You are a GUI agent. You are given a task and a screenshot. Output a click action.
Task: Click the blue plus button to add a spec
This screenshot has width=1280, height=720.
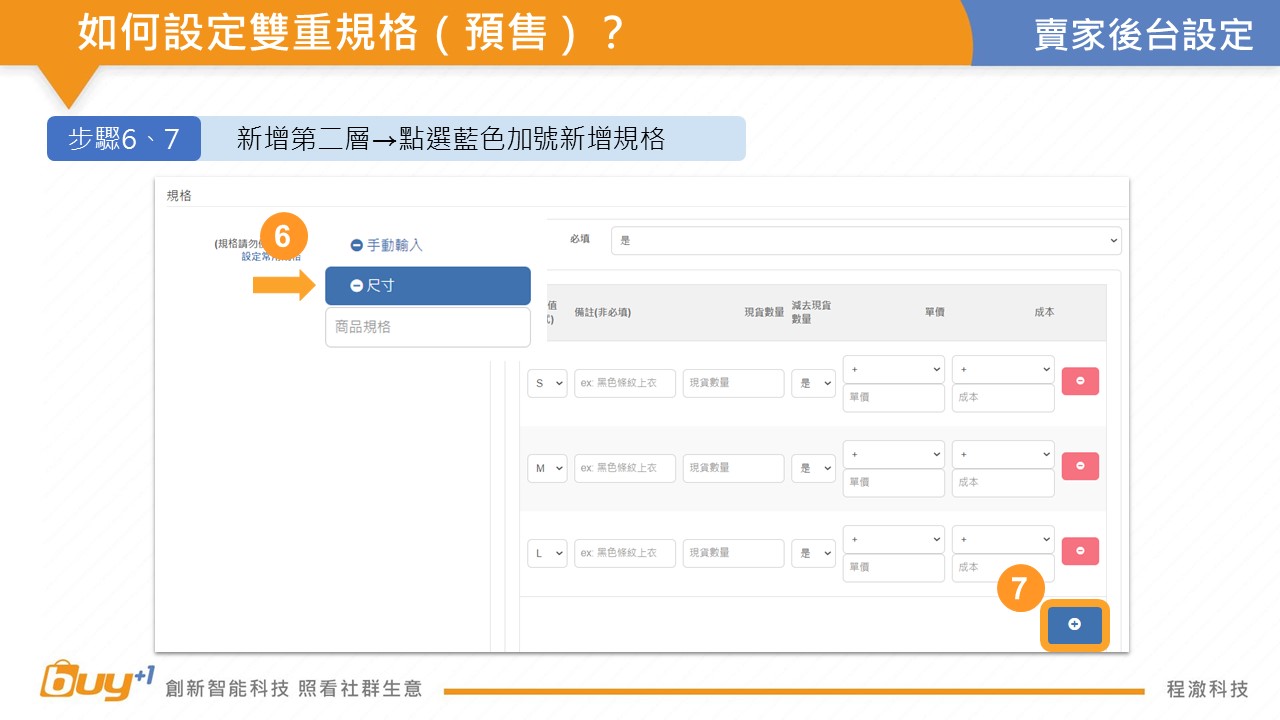[1074, 625]
